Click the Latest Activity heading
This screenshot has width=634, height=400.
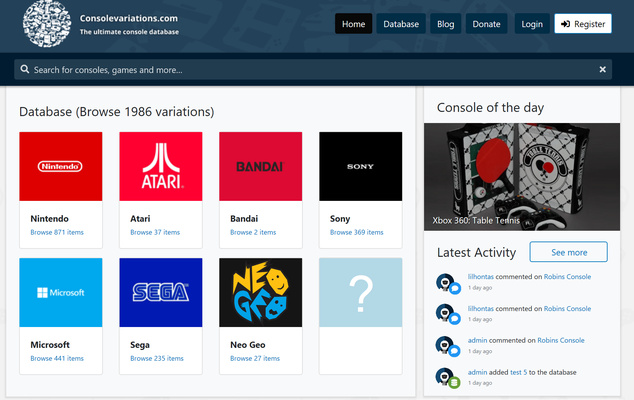476,252
